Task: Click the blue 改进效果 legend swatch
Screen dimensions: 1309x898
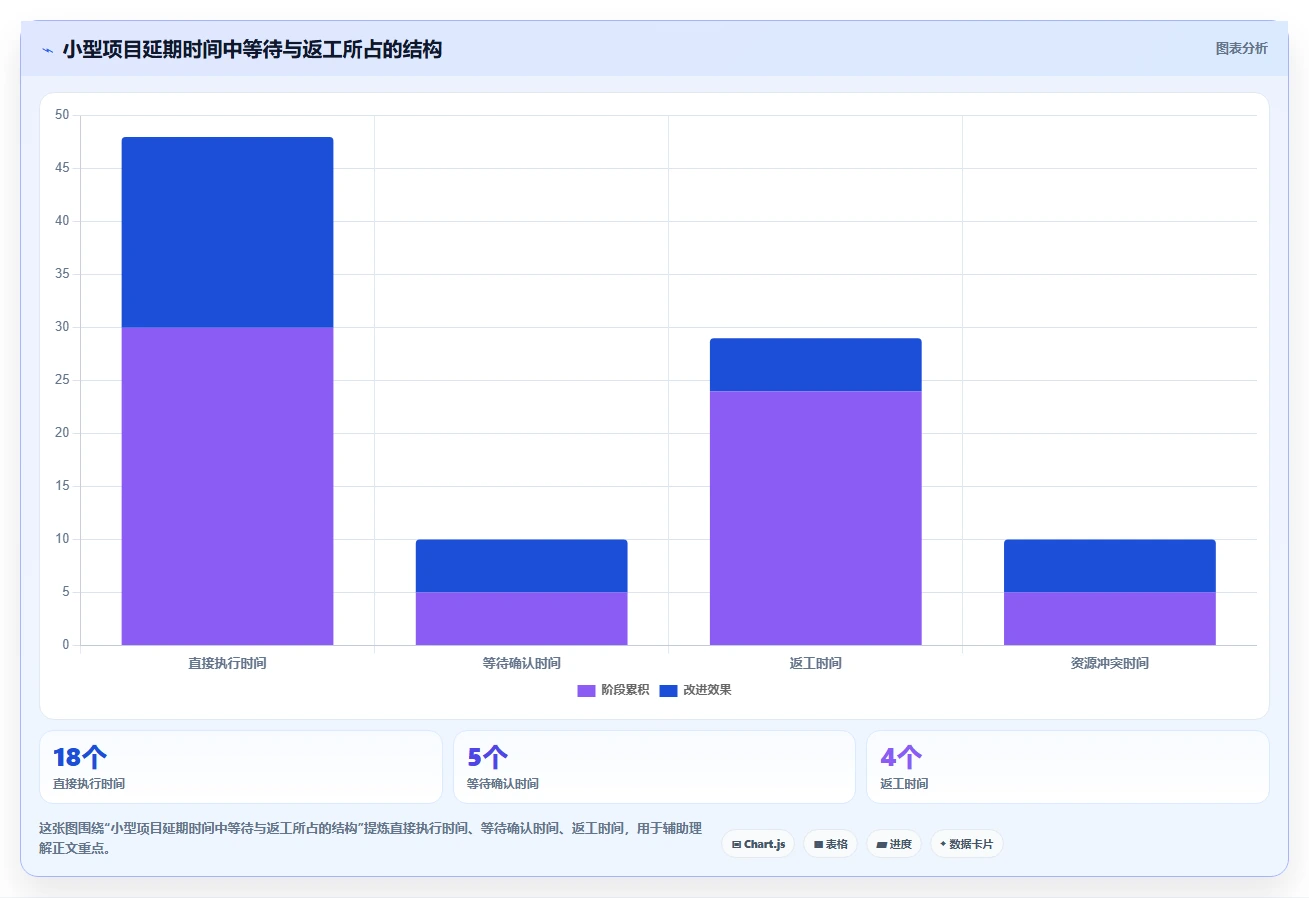Action: point(668,691)
